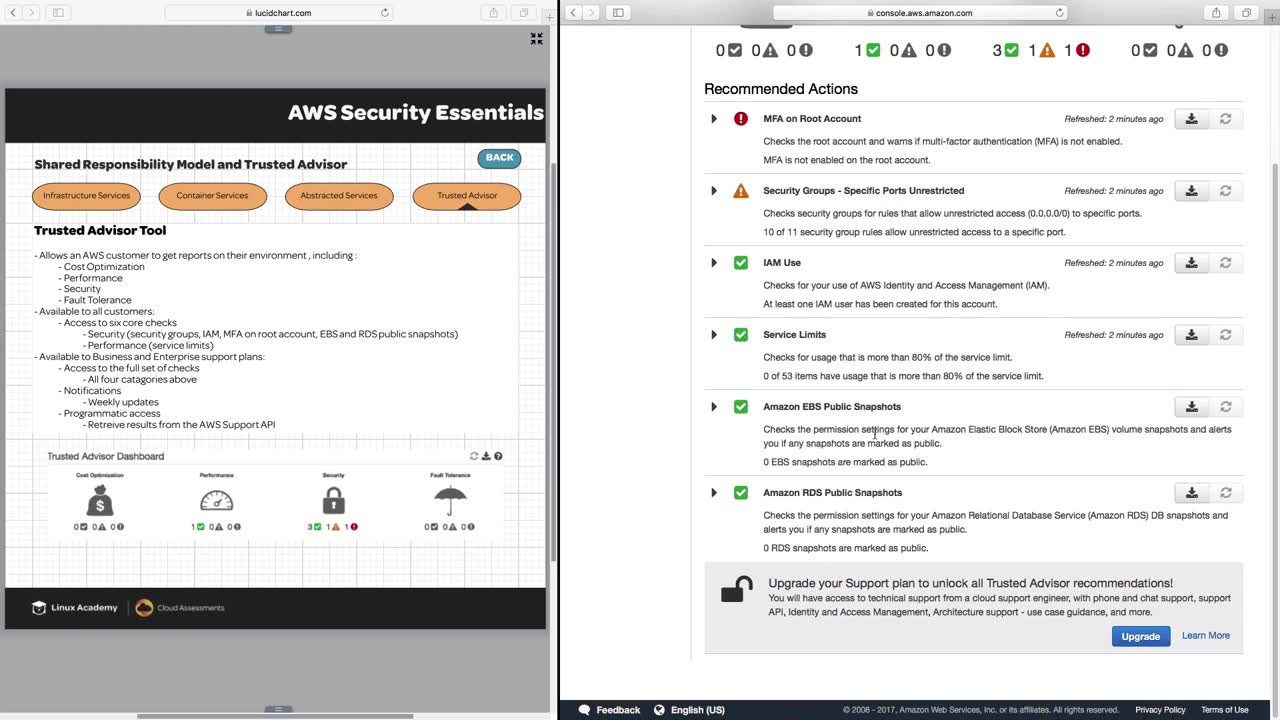Download the IAM Use check results

[1191, 263]
